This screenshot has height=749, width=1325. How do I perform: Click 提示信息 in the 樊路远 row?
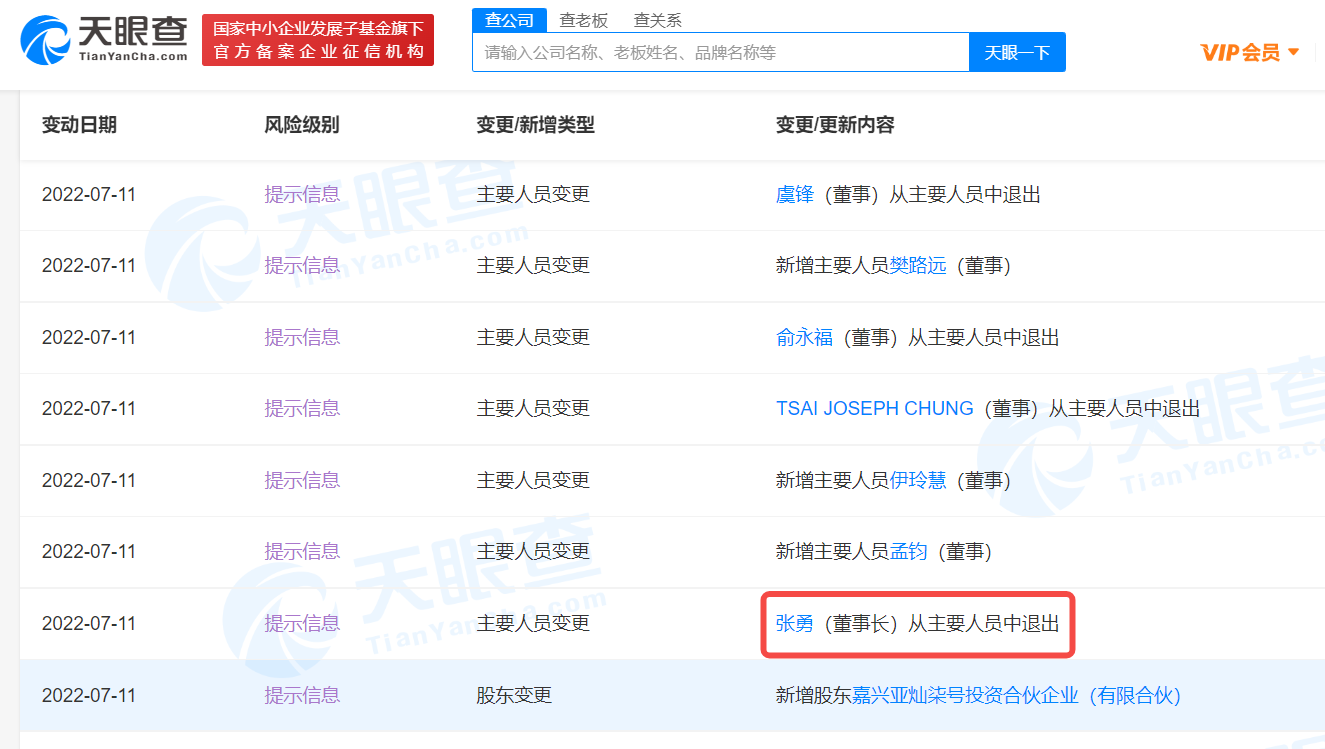pyautogui.click(x=302, y=266)
